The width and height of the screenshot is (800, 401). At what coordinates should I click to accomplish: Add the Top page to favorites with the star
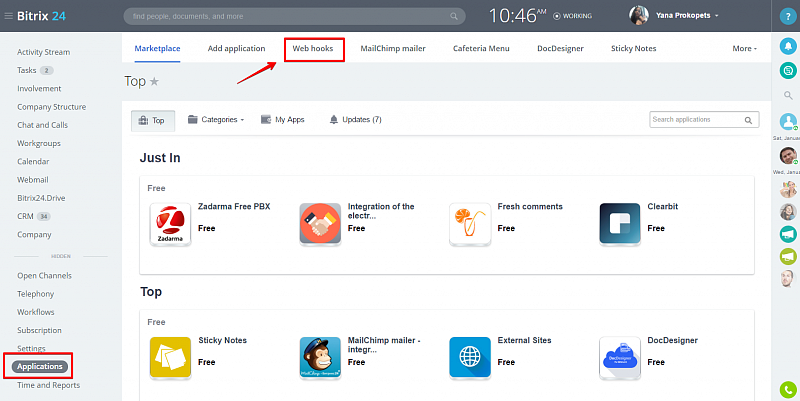tap(154, 82)
